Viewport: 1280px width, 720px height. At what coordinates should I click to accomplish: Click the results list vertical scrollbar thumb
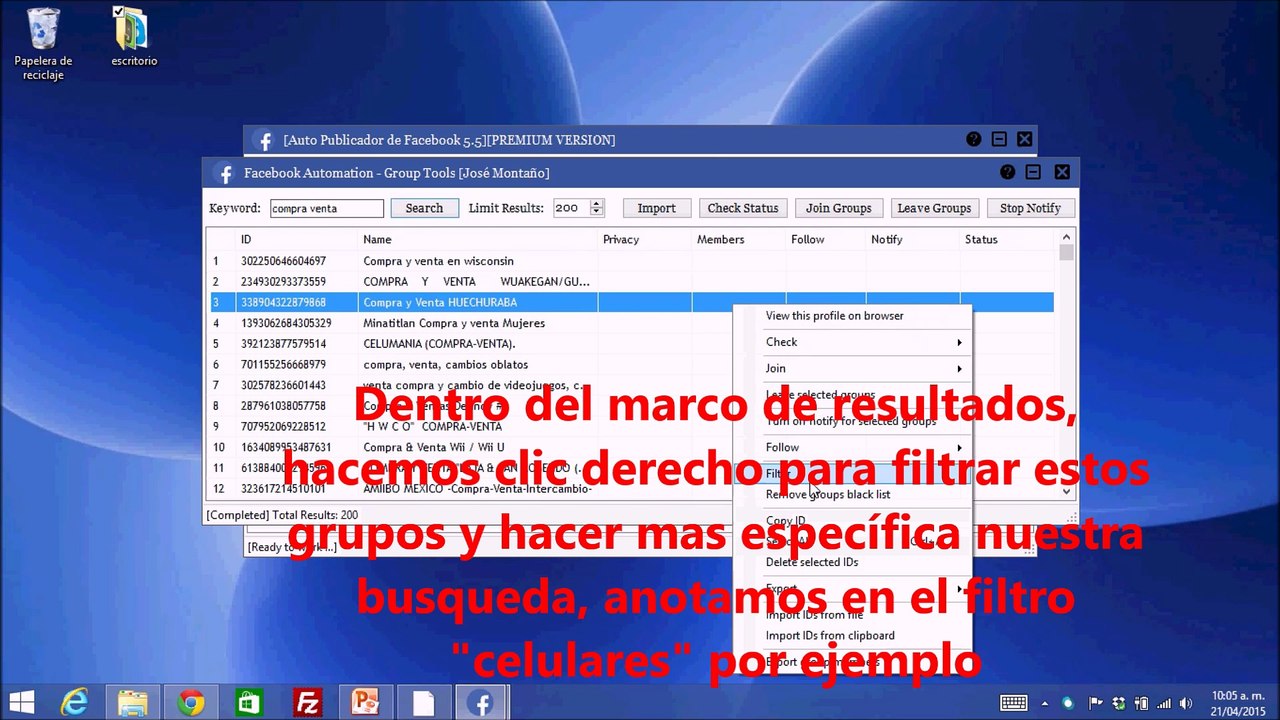tap(1066, 253)
